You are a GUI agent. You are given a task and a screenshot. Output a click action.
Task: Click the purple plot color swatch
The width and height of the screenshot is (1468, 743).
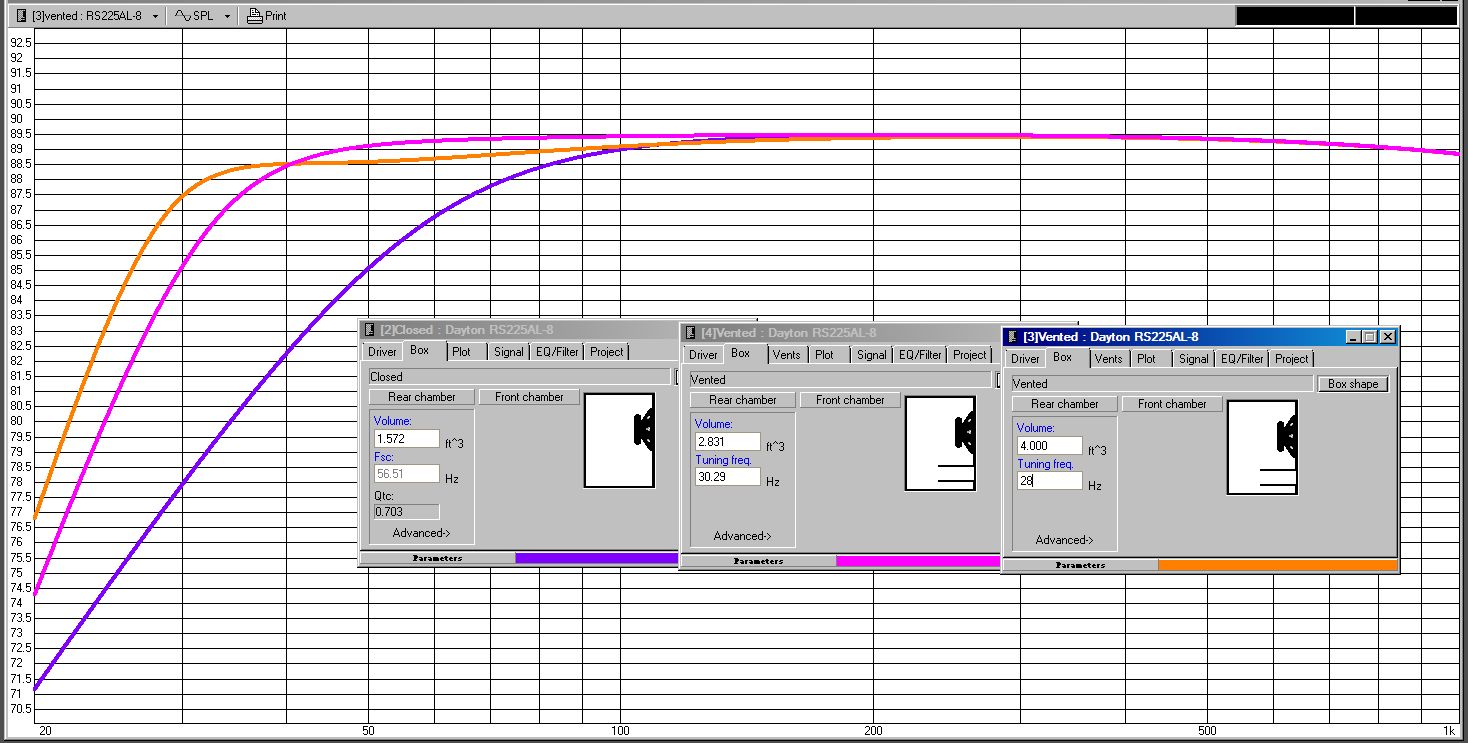[x=596, y=558]
